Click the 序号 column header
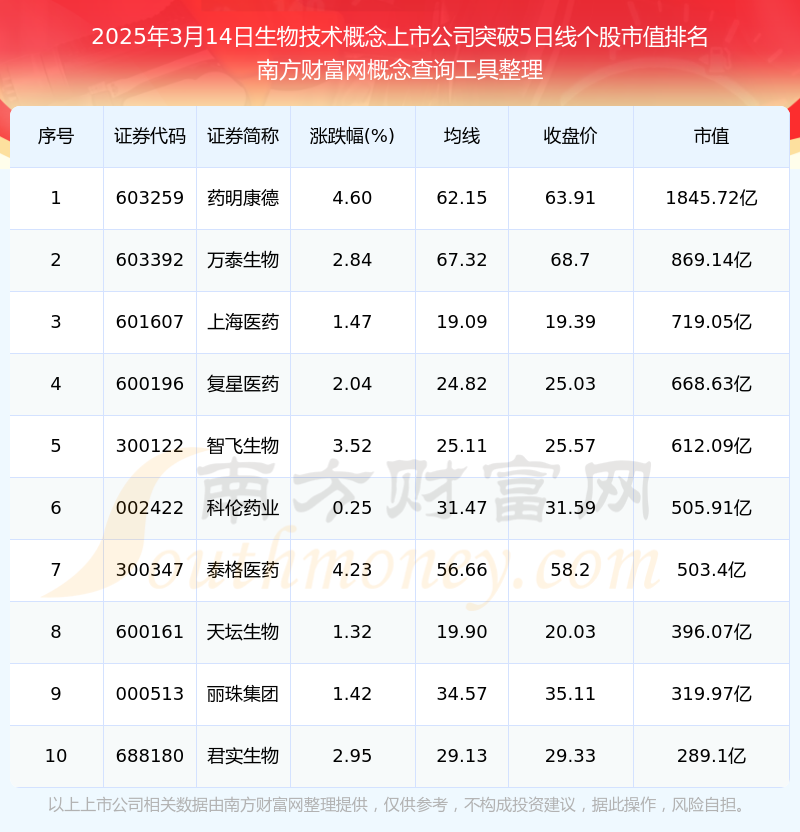Viewport: 800px width, 832px height. [56, 136]
